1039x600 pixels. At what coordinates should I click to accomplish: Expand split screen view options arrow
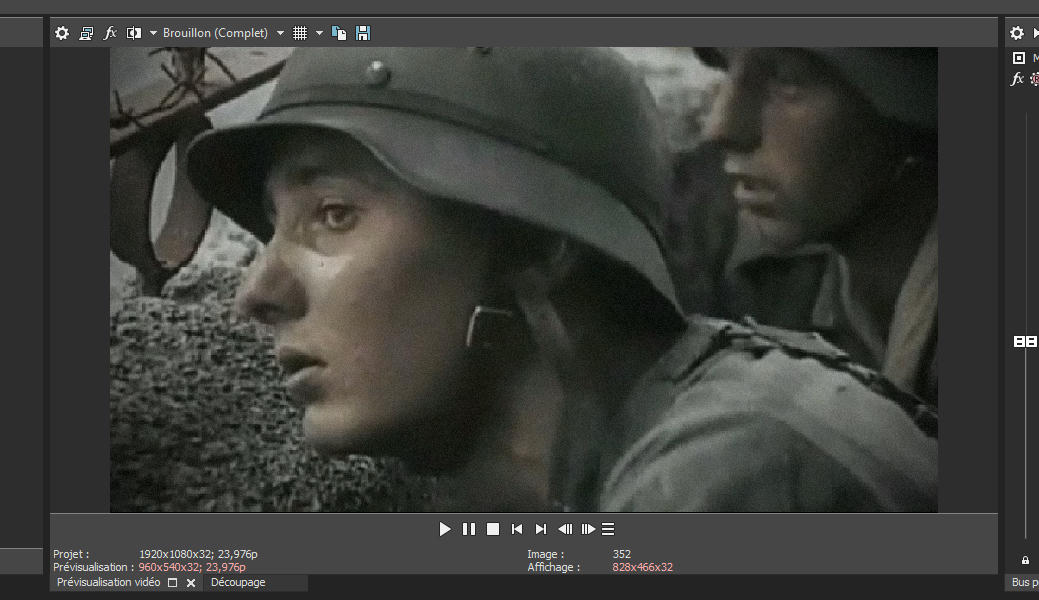153,33
